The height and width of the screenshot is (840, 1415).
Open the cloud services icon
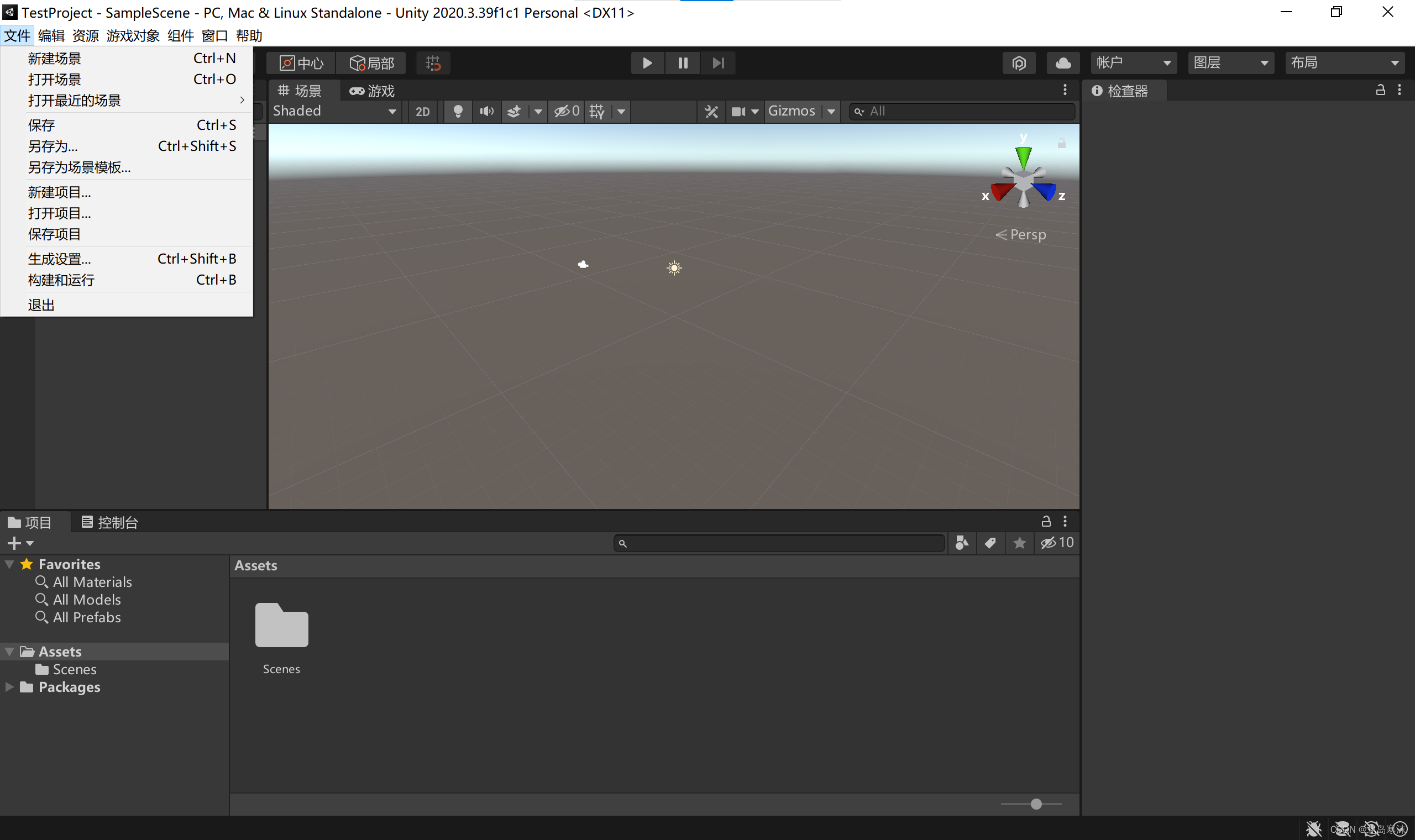click(1063, 62)
